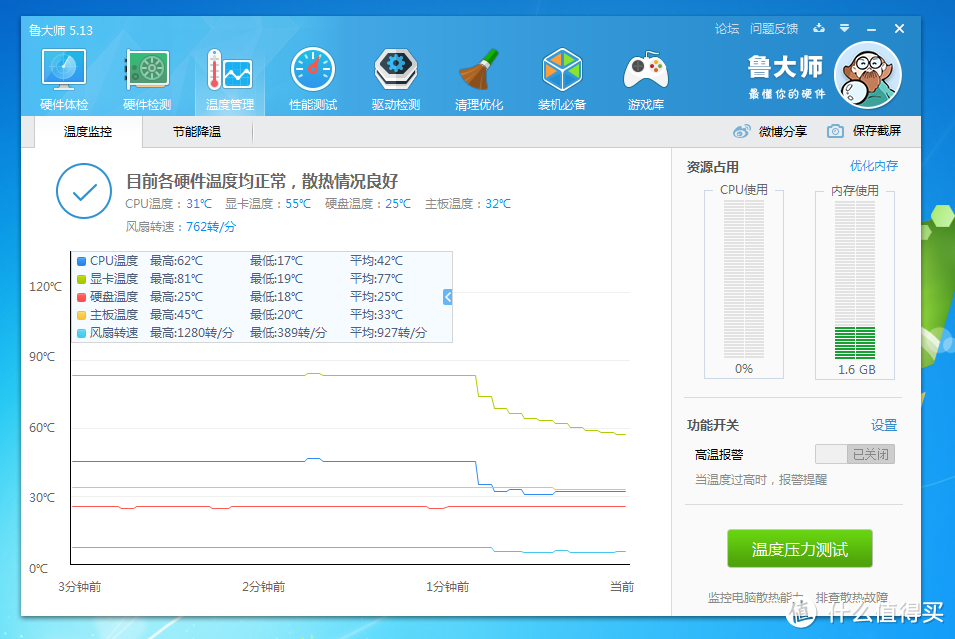Open the 驱动检测 driver detection icon
Screen dimensions: 955x639
coord(396,80)
